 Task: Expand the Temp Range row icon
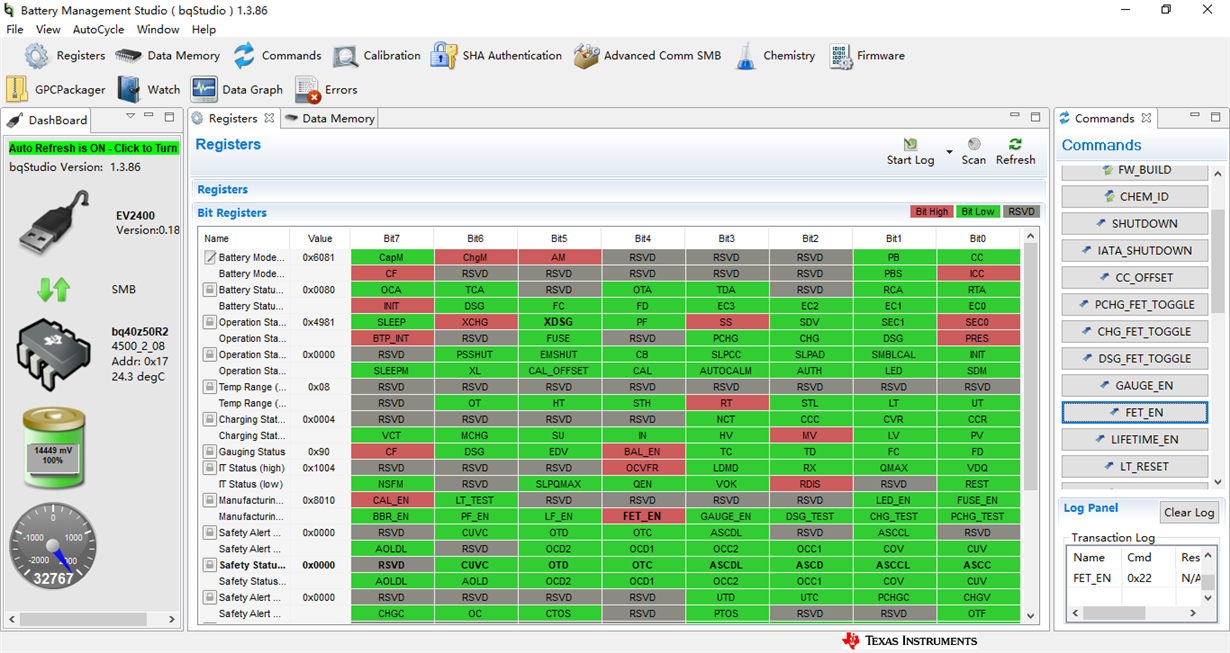pos(210,386)
